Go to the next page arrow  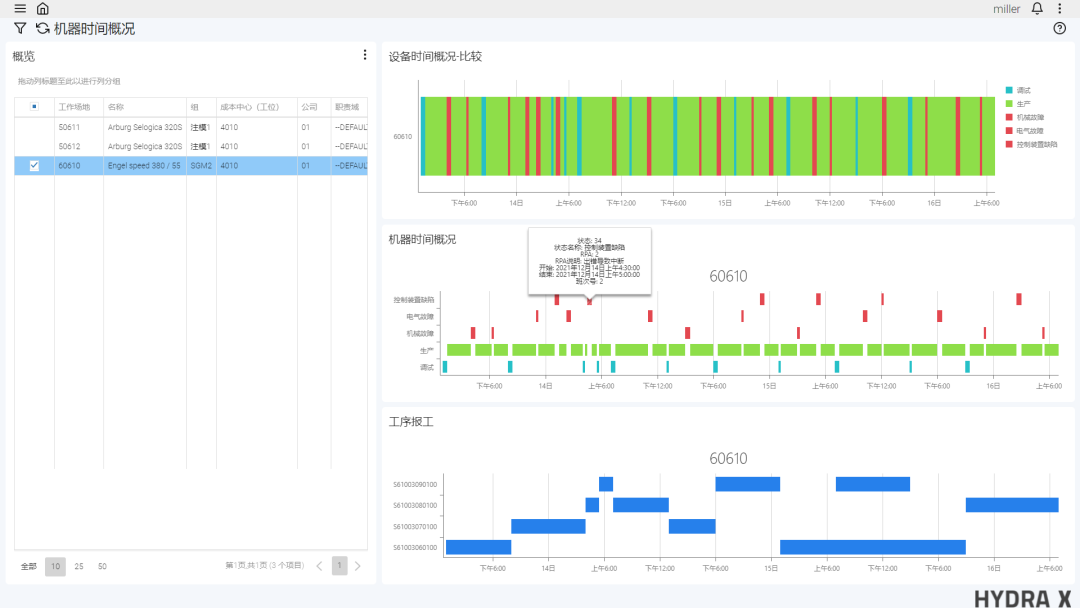click(358, 566)
